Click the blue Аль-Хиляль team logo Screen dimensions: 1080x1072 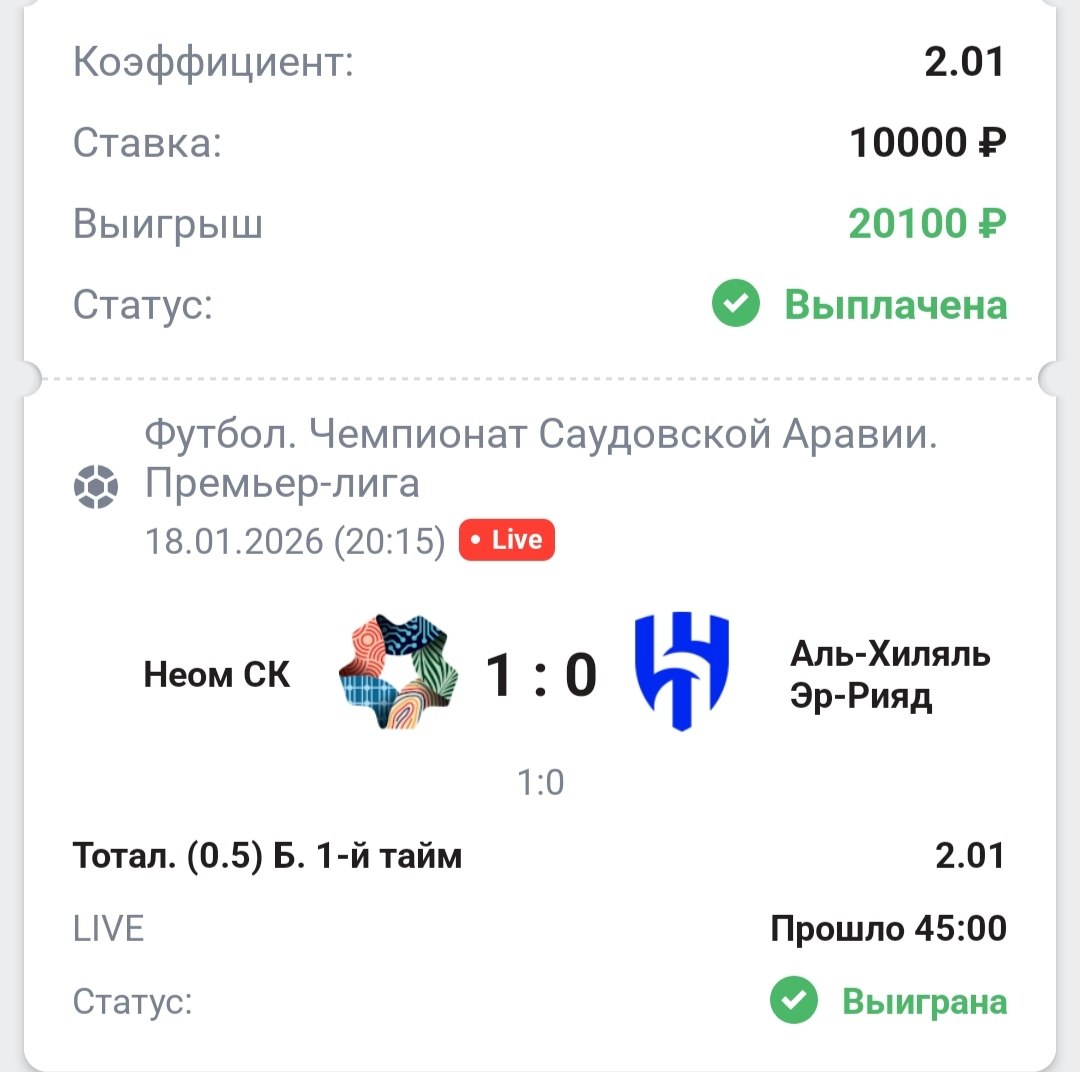pos(682,672)
